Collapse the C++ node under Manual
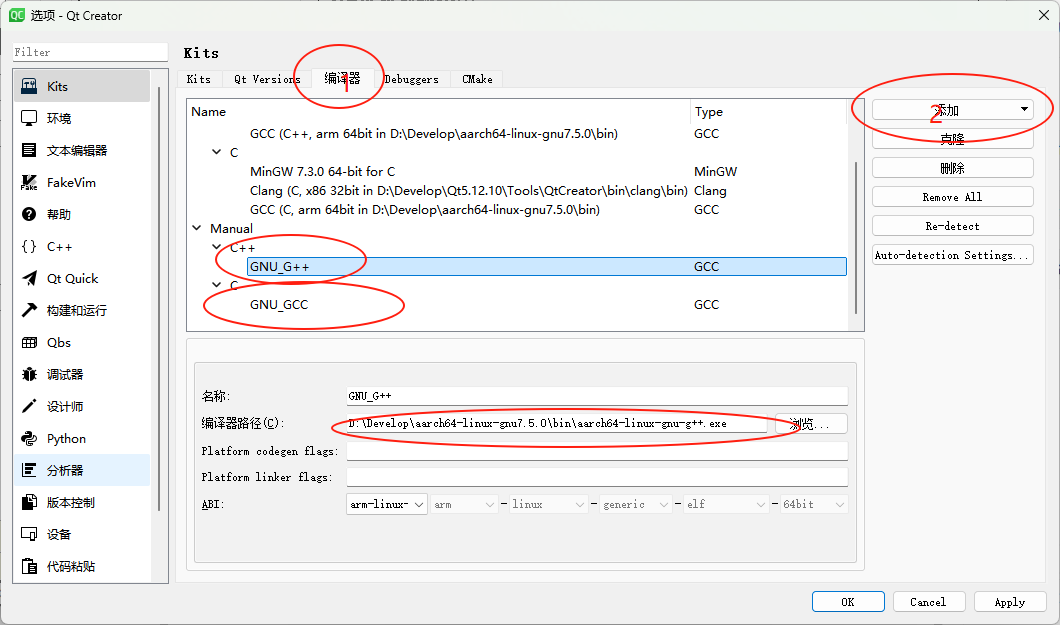This screenshot has width=1060, height=625. pos(216,247)
